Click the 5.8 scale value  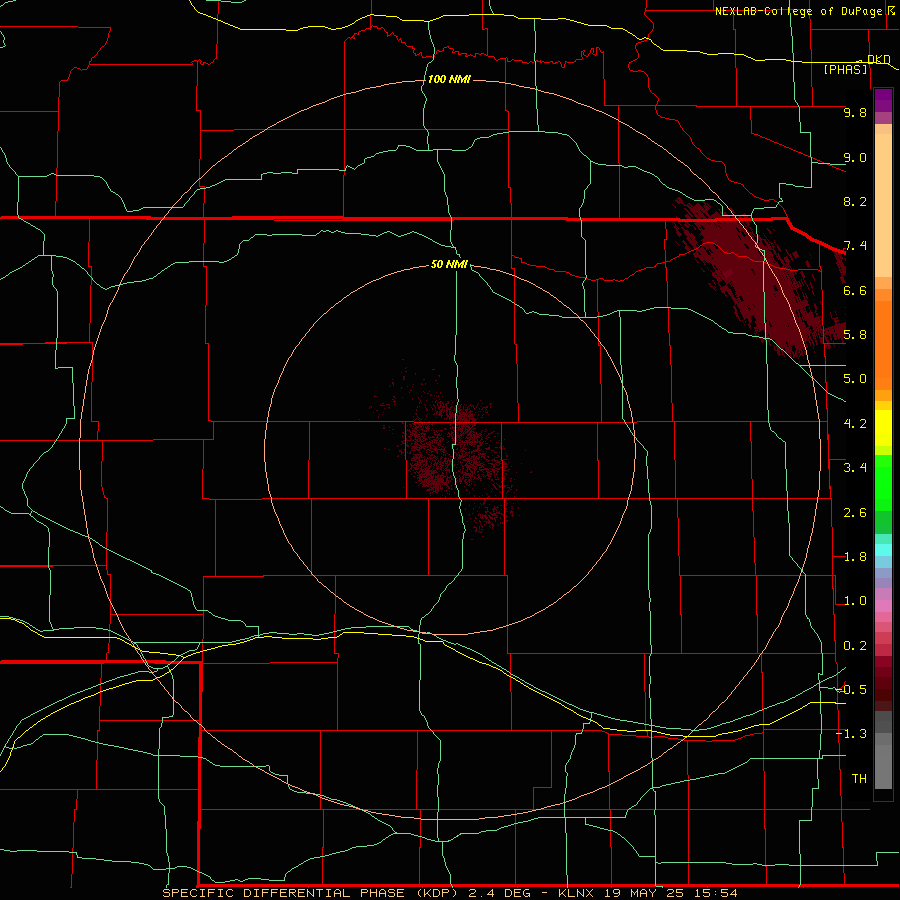(x=855, y=335)
